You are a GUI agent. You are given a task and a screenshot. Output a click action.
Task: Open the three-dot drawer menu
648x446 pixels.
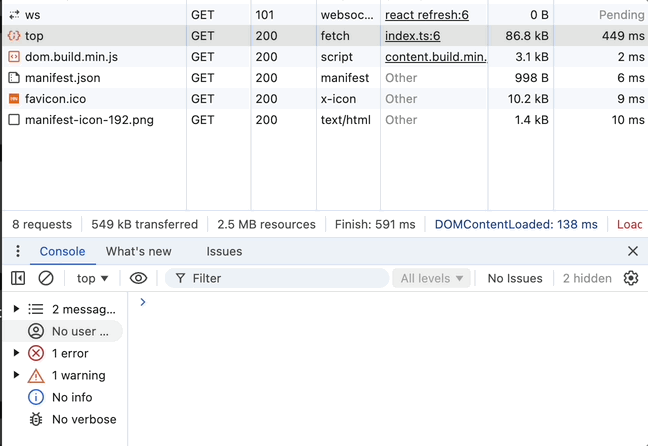coord(18,251)
